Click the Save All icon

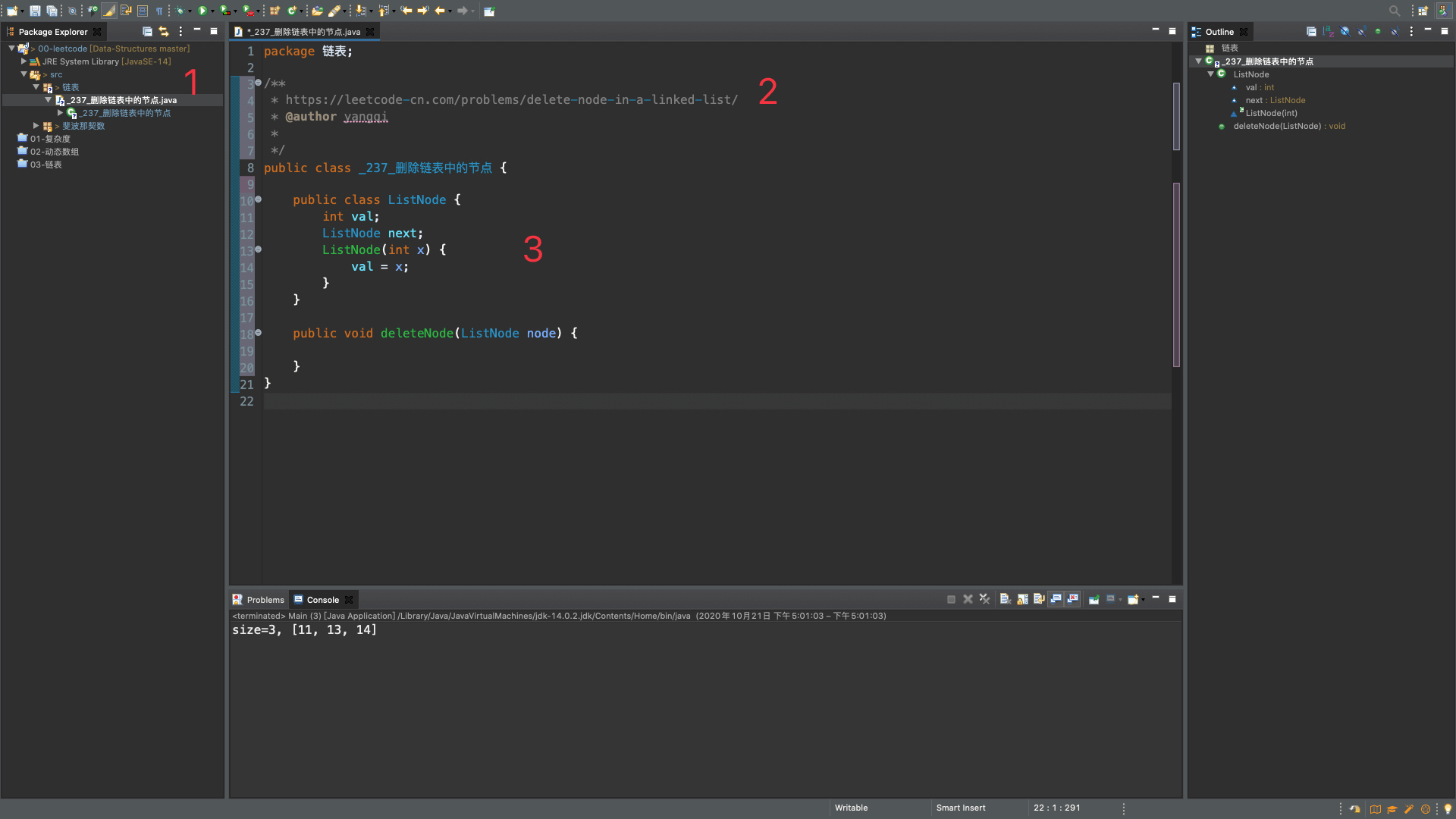tap(52, 11)
